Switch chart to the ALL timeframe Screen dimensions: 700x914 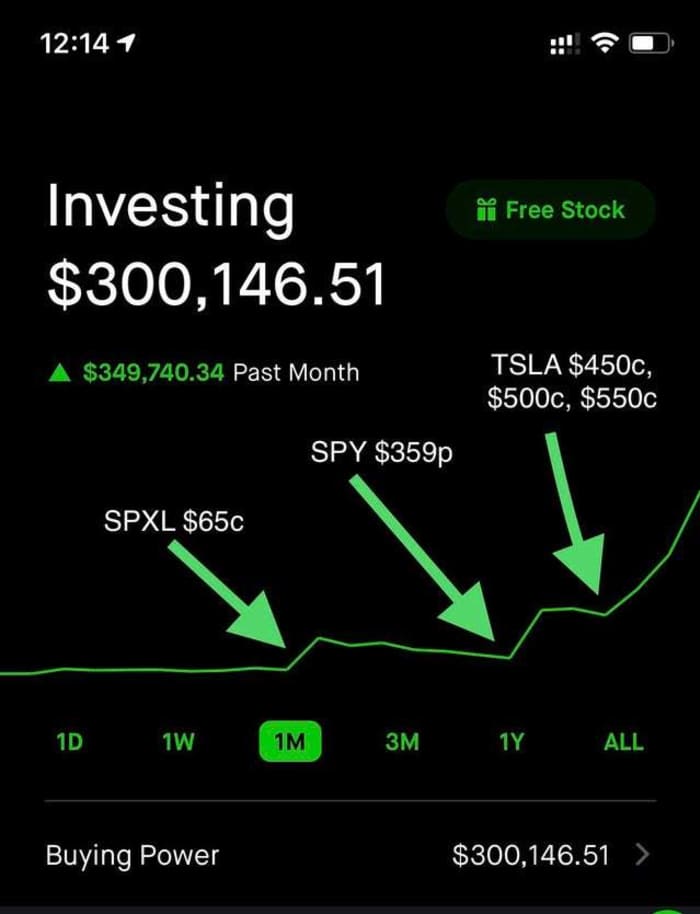[x=622, y=742]
